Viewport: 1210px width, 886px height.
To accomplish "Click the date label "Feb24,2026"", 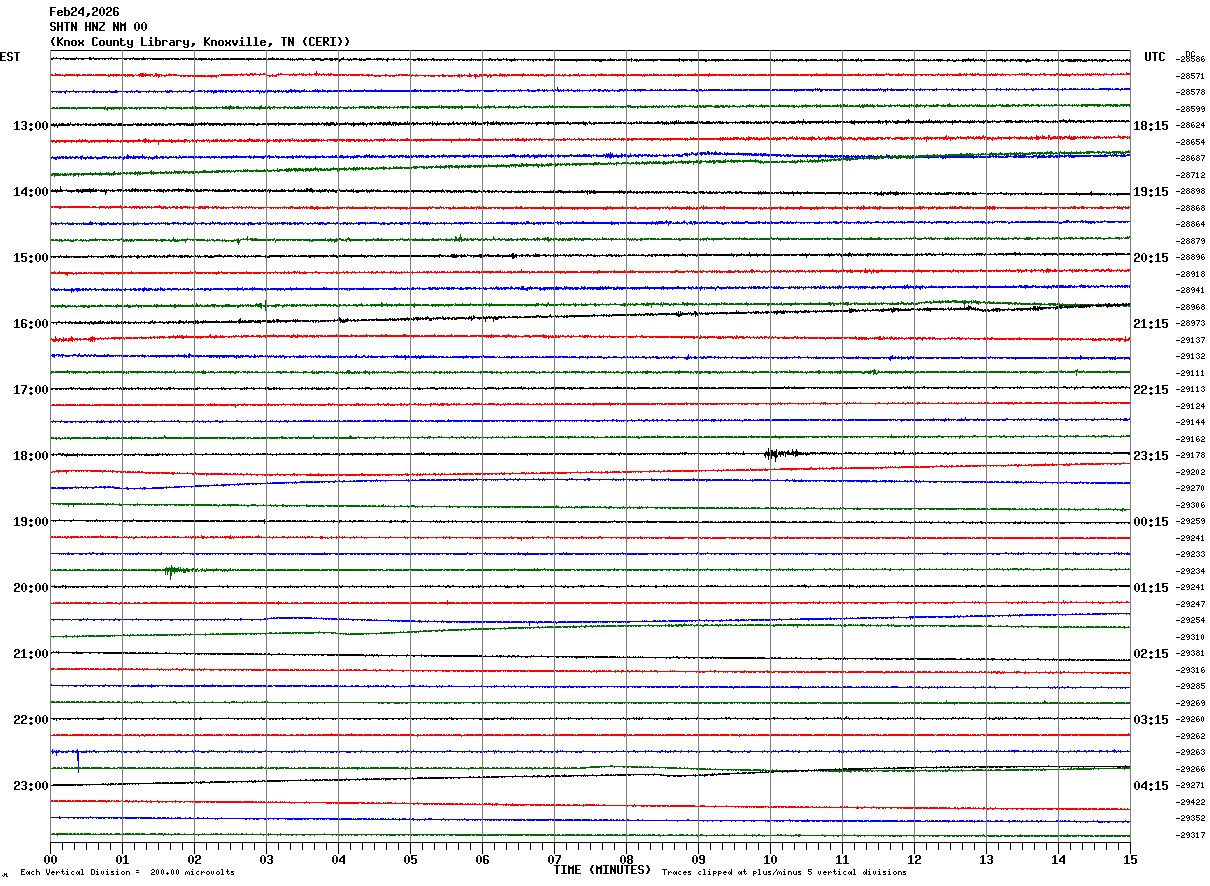I will 84,12.
